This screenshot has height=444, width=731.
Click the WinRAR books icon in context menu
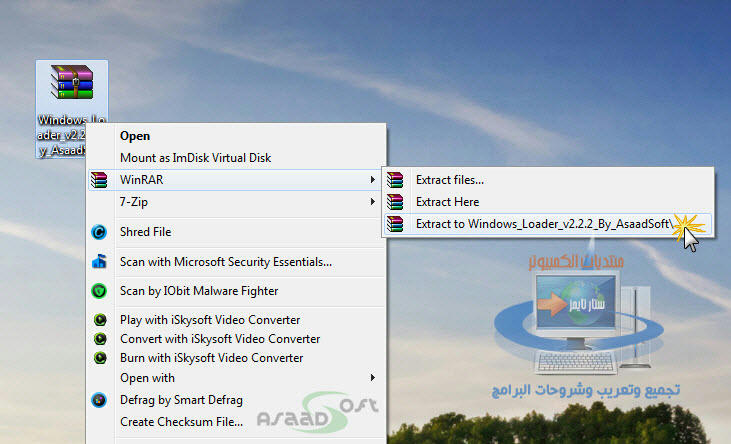tap(99, 180)
